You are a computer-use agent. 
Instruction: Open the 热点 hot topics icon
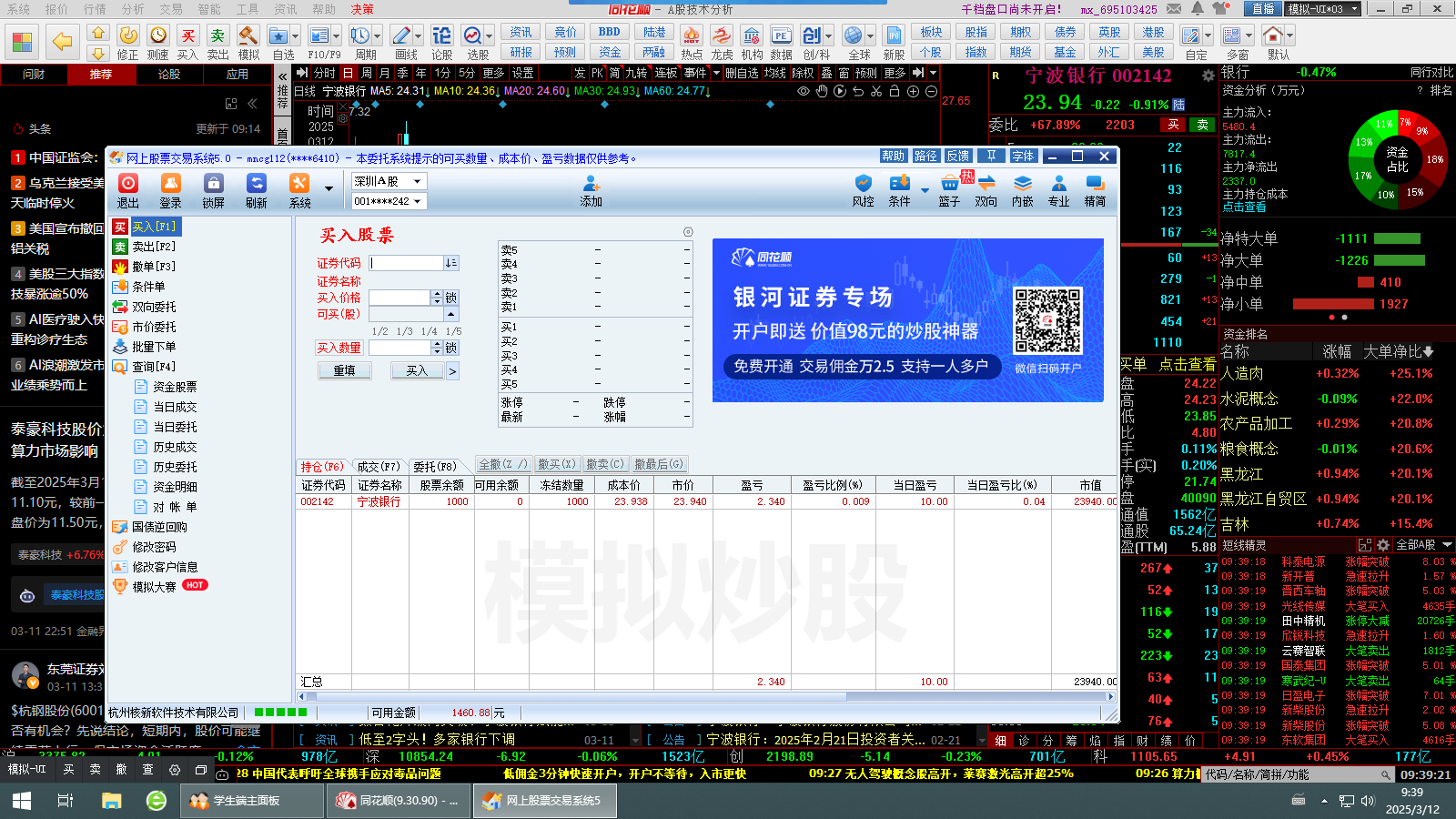pyautogui.click(x=692, y=42)
